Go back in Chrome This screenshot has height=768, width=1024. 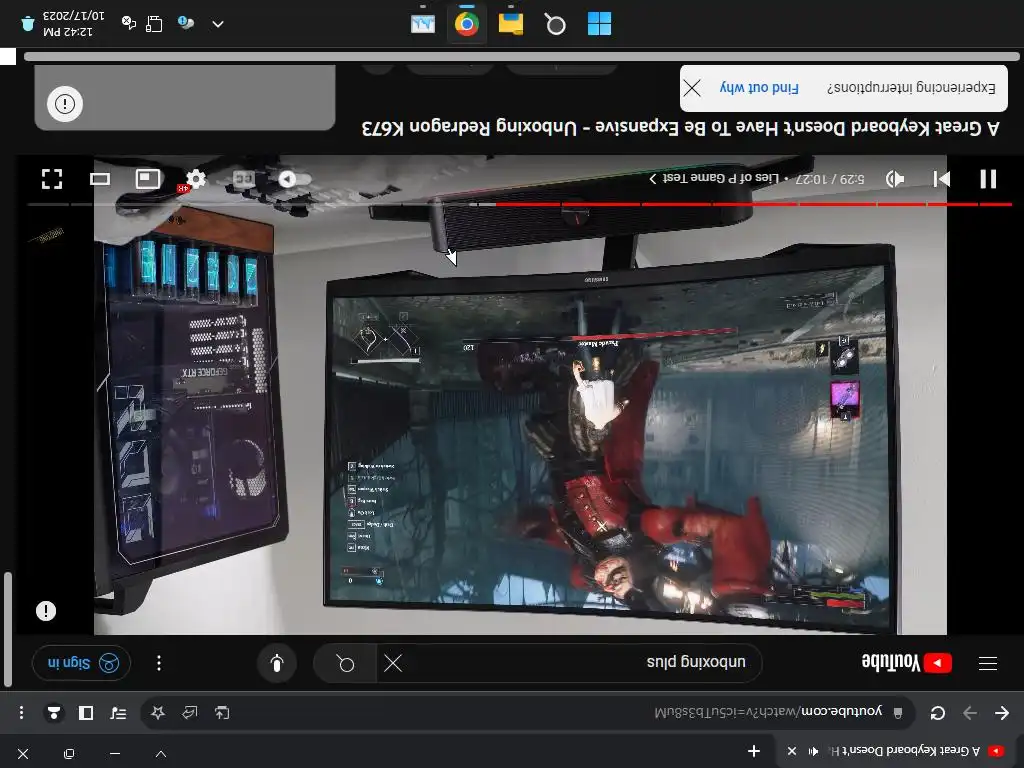[x=1002, y=712]
